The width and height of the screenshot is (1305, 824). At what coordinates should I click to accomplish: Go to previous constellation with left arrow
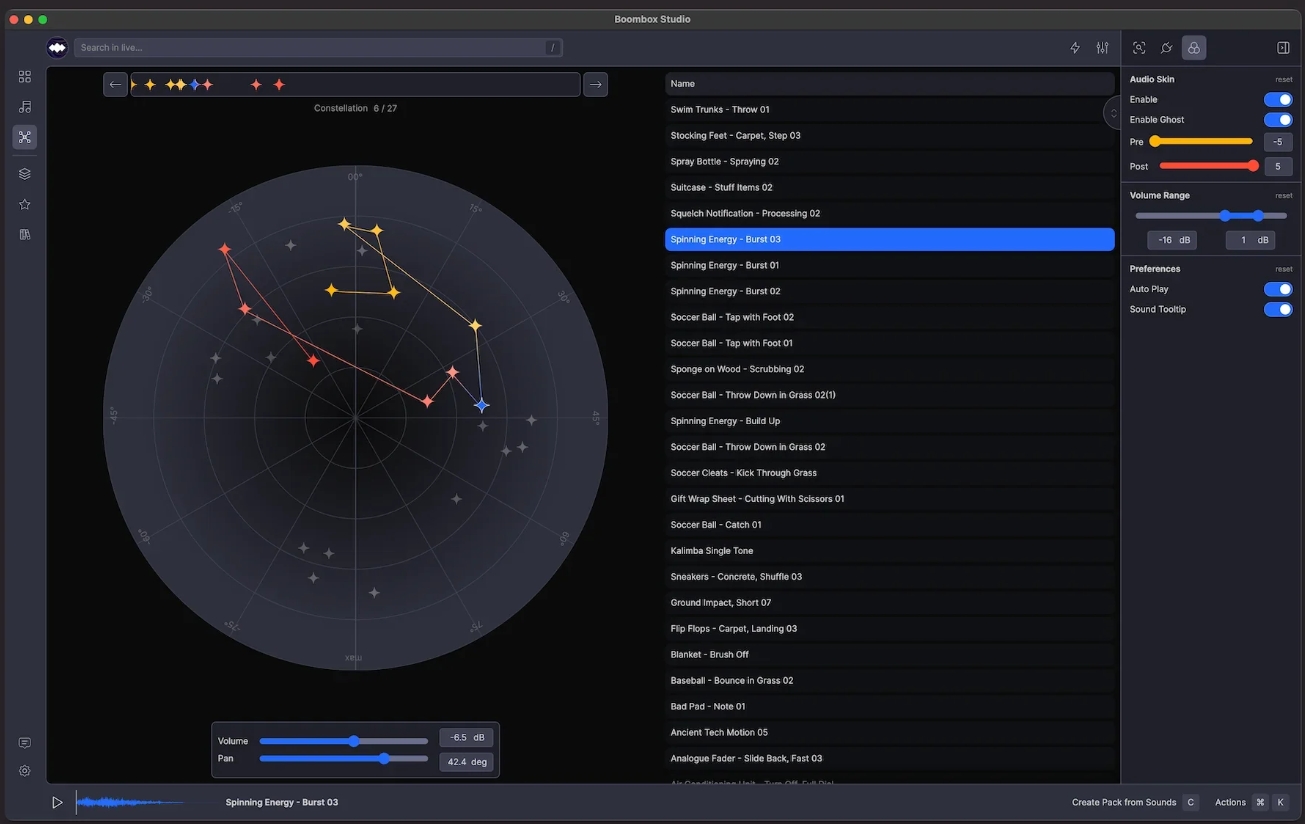[115, 85]
